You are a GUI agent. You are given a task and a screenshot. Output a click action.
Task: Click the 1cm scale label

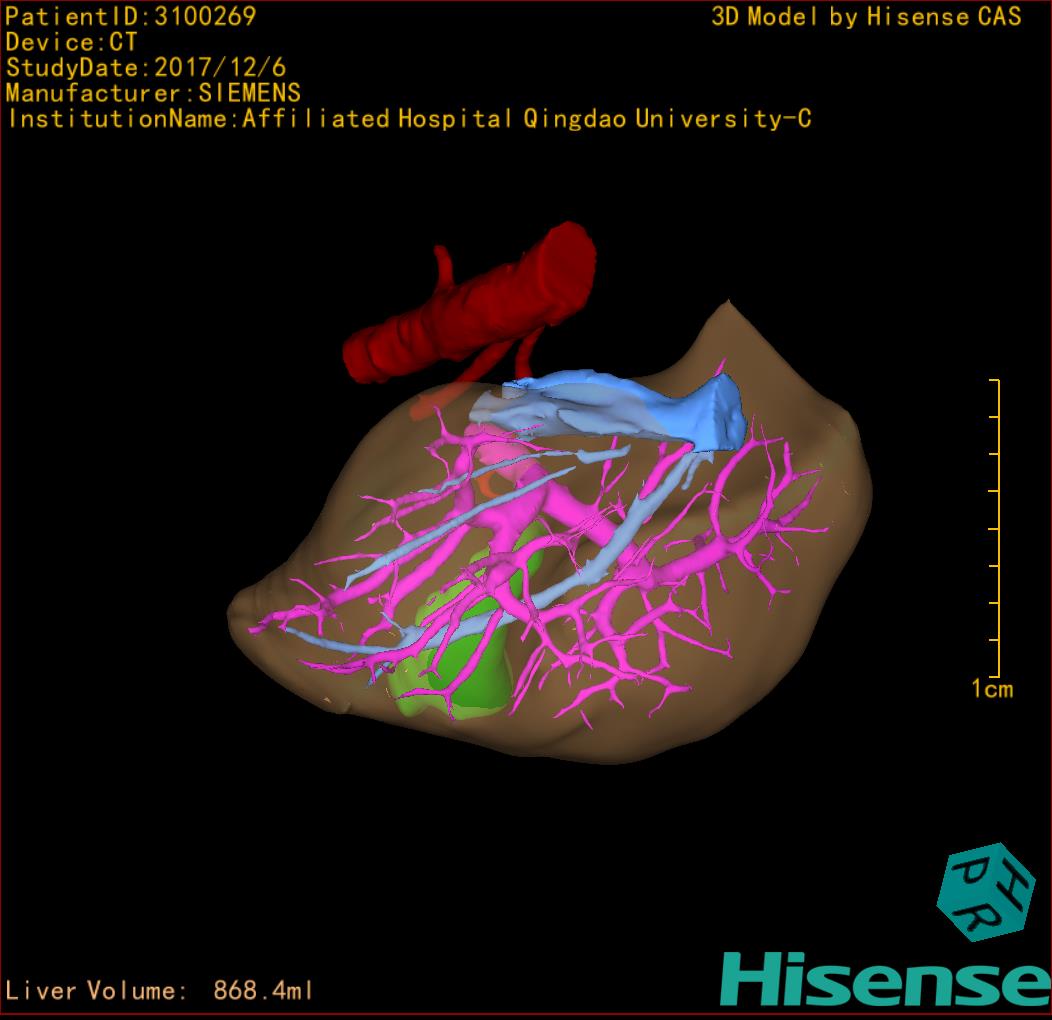[x=991, y=689]
